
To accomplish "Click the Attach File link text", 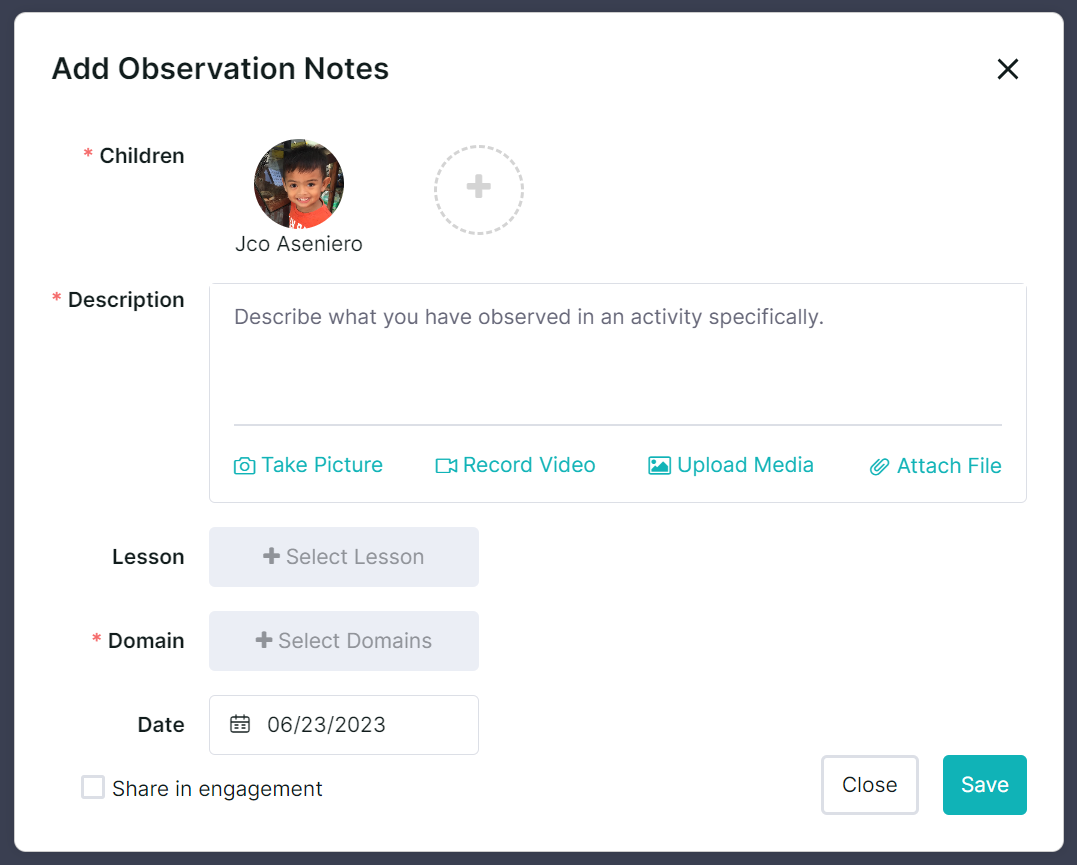I will [949, 466].
